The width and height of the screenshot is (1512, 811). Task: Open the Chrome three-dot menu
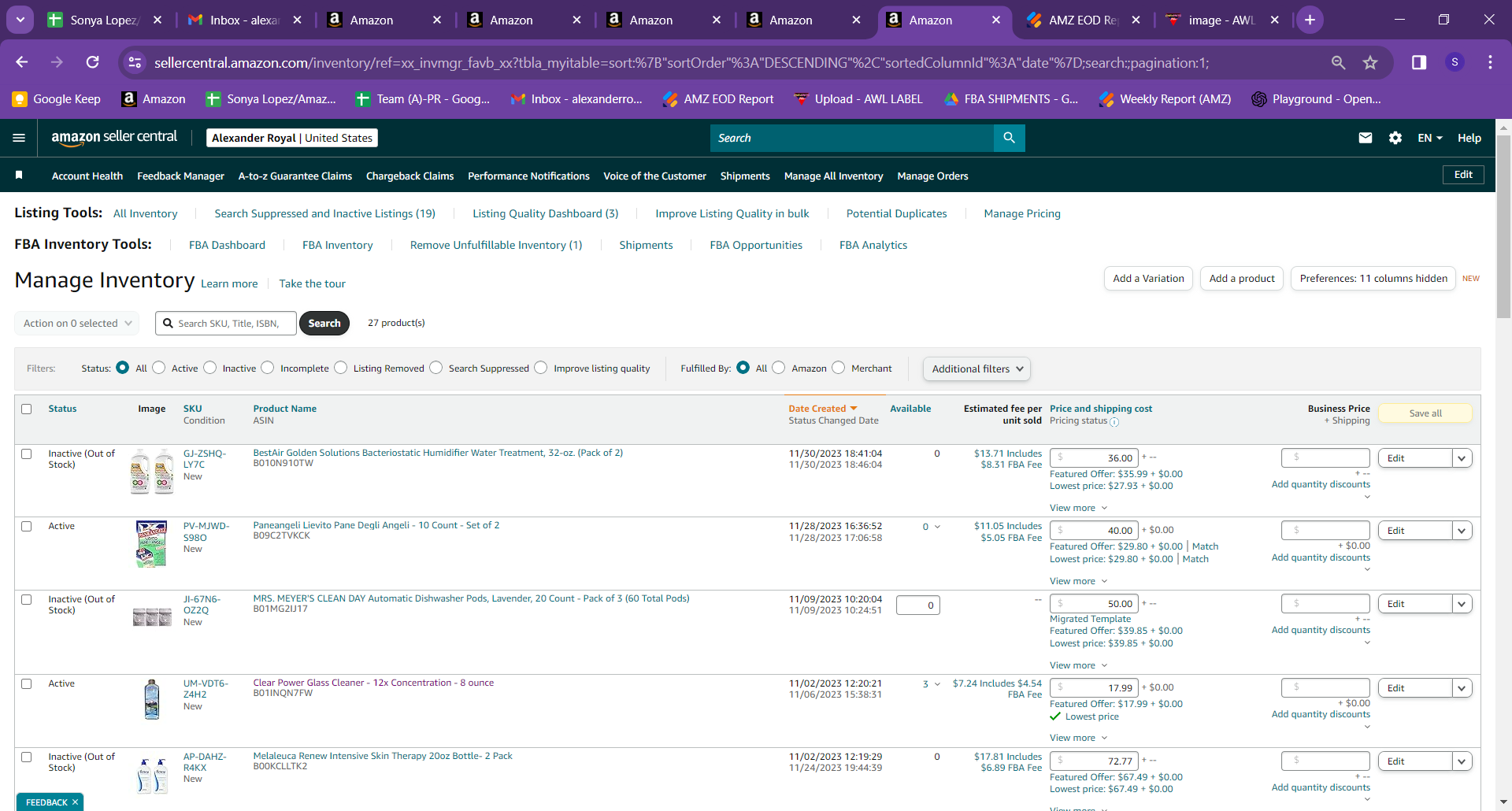point(1490,62)
